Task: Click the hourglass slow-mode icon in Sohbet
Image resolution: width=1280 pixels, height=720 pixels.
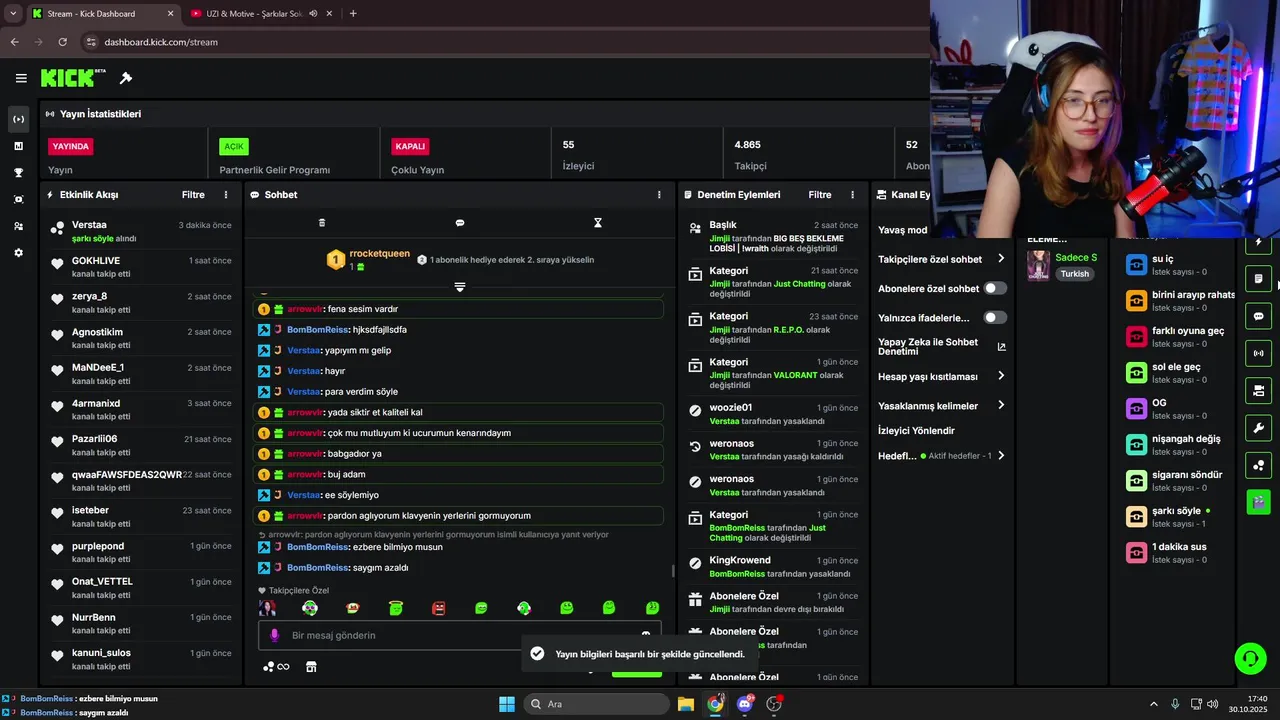Action: coord(598,223)
